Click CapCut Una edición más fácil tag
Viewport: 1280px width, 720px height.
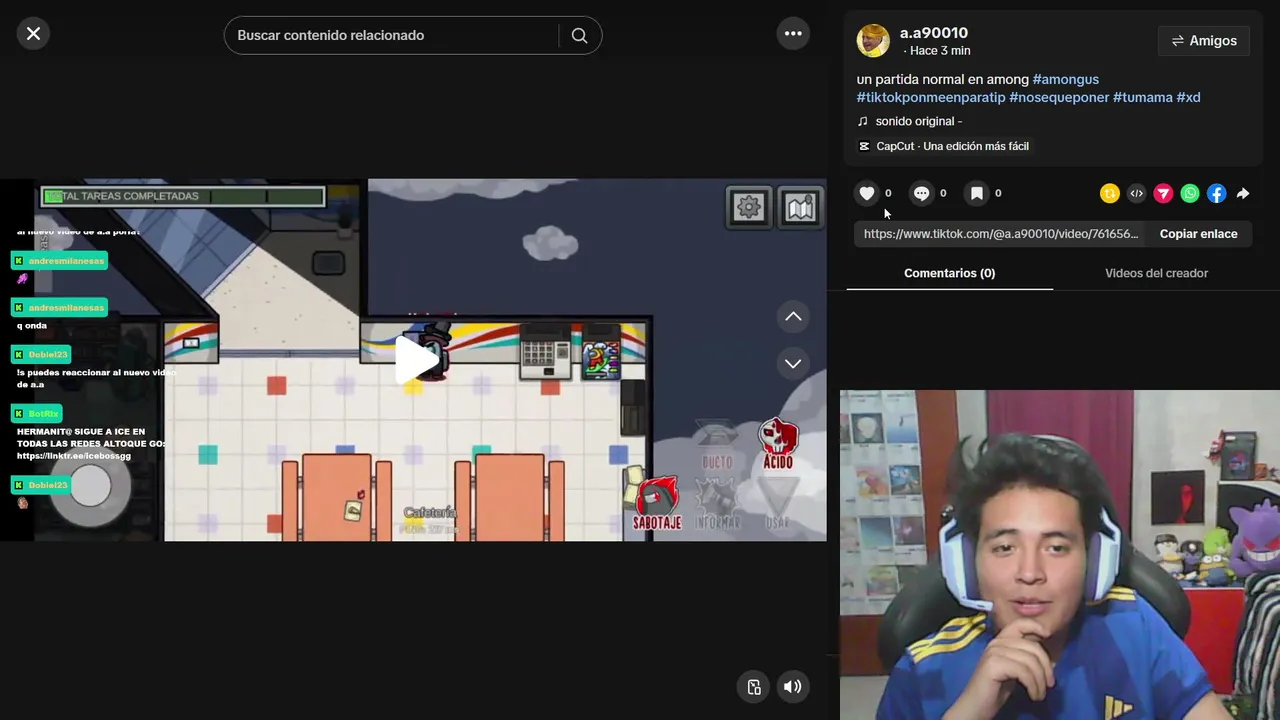tap(944, 146)
